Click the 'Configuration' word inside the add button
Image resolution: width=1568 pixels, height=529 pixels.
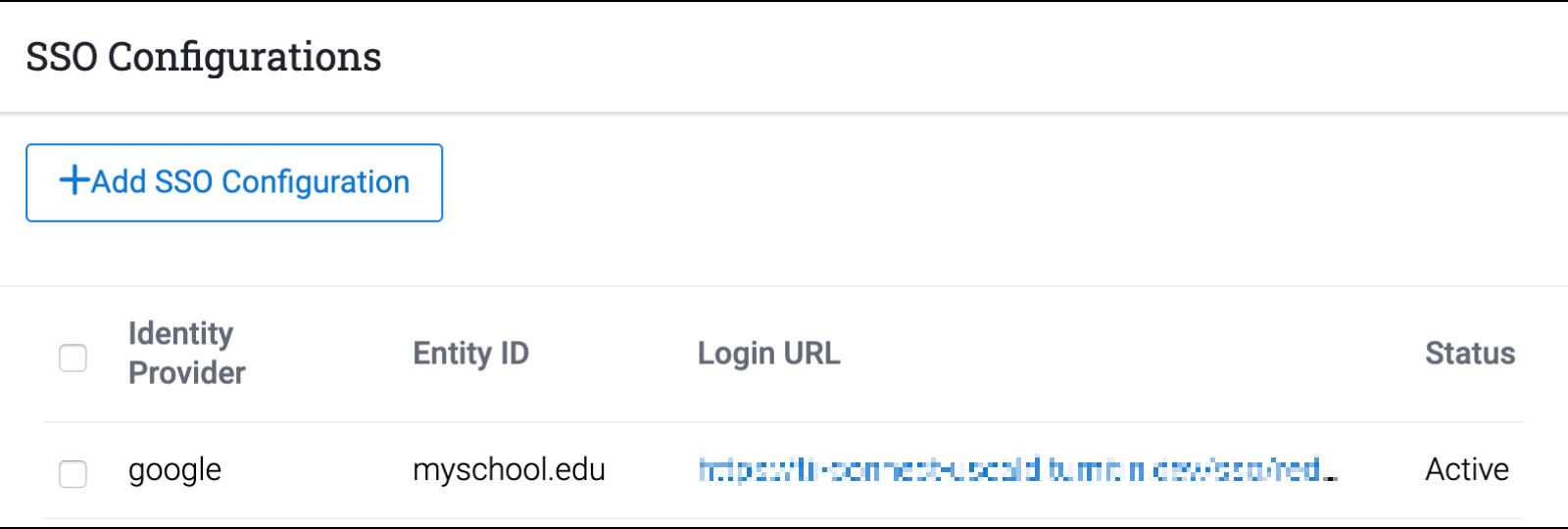coord(316,182)
